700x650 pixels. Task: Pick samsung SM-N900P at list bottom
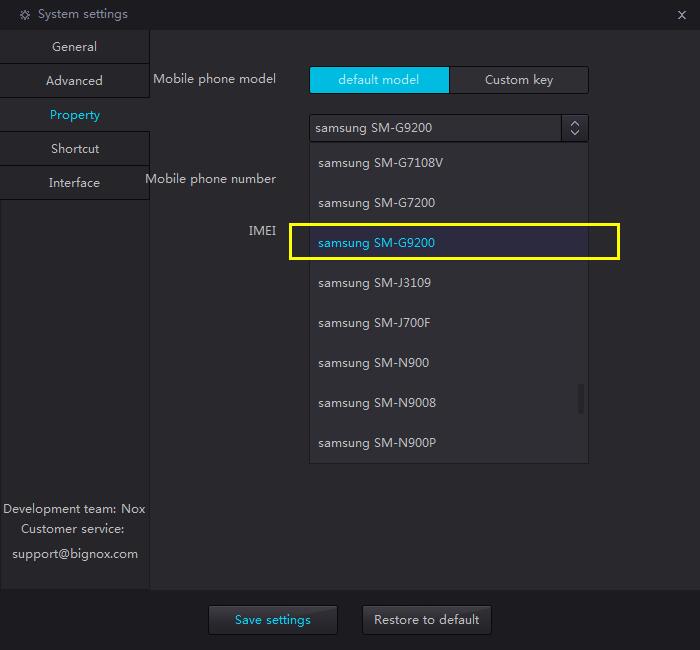[449, 443]
